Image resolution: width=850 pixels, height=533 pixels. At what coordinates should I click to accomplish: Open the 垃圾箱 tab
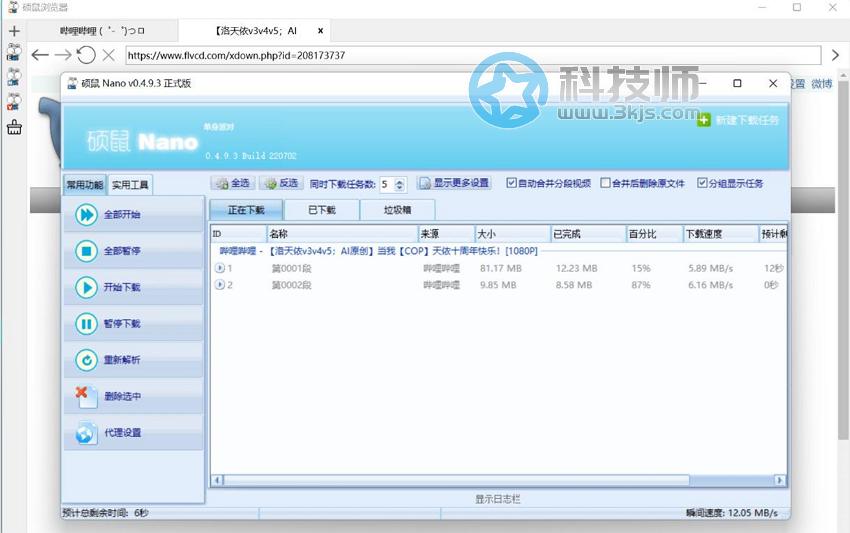(397, 210)
